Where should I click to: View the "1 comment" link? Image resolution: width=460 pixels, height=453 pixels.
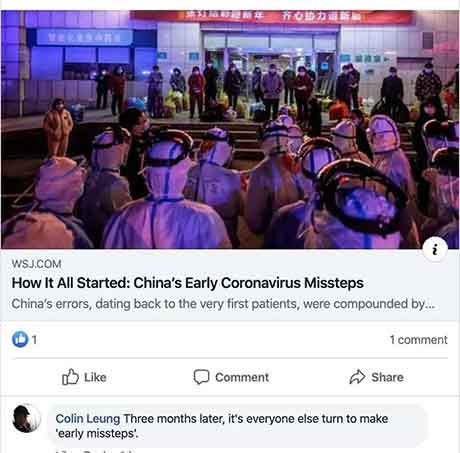coord(419,340)
